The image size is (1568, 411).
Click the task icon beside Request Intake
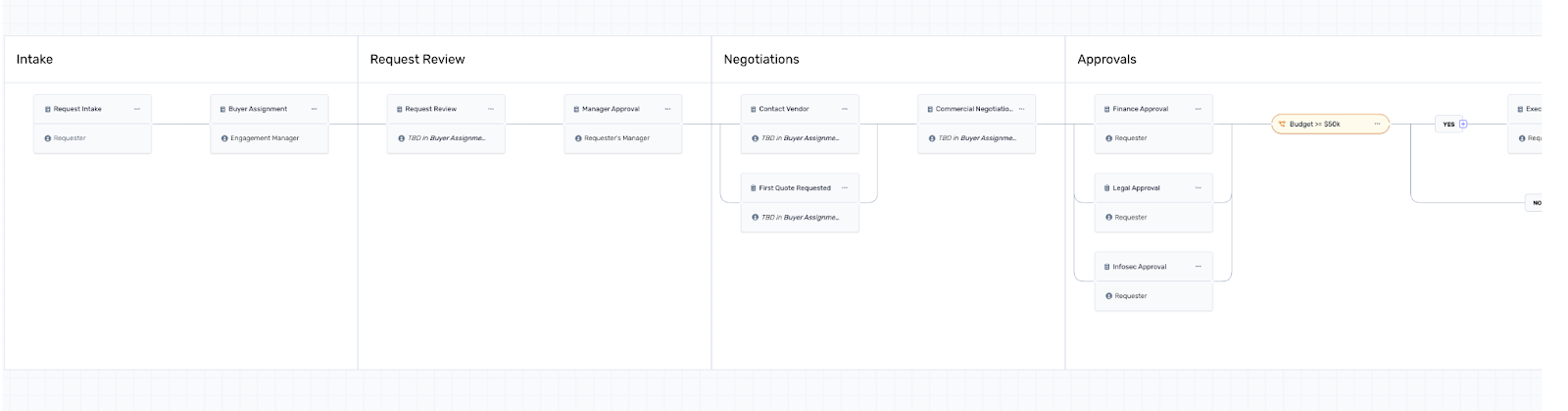pos(48,109)
